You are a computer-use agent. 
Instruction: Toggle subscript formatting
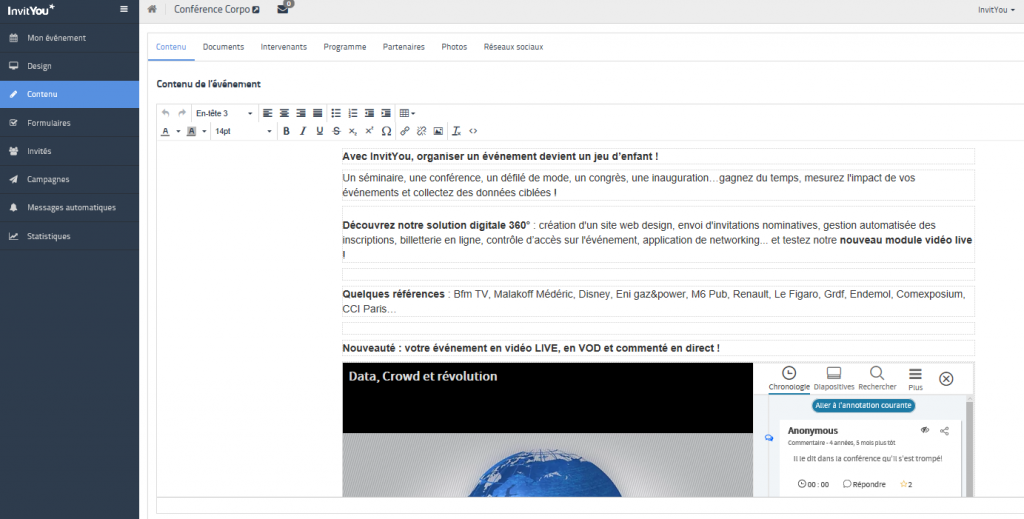[x=353, y=131]
